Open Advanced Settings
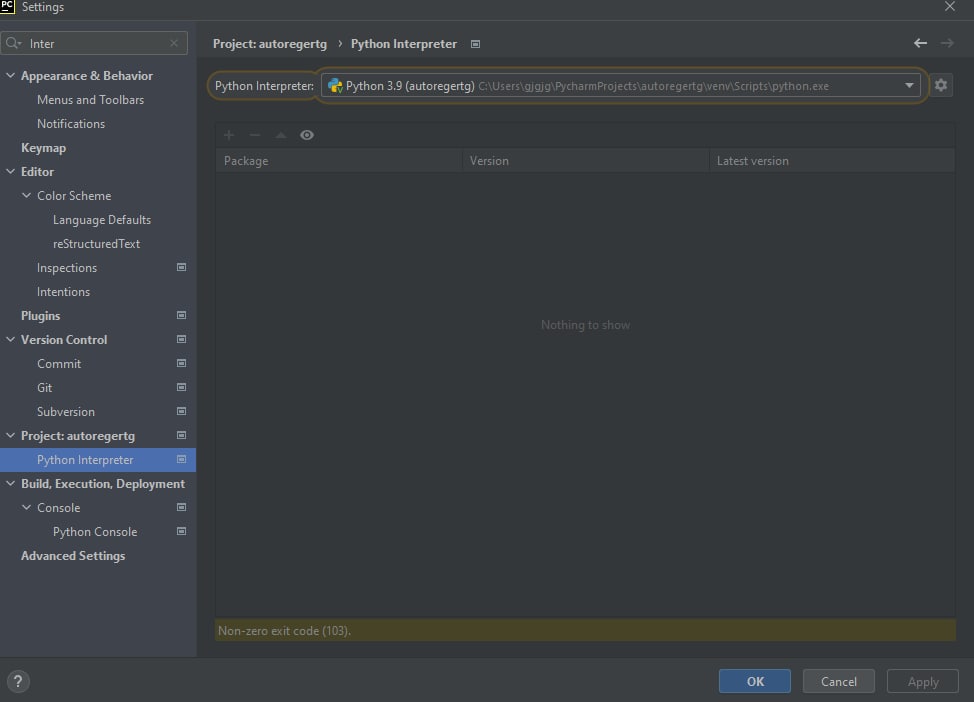 click(x=73, y=555)
